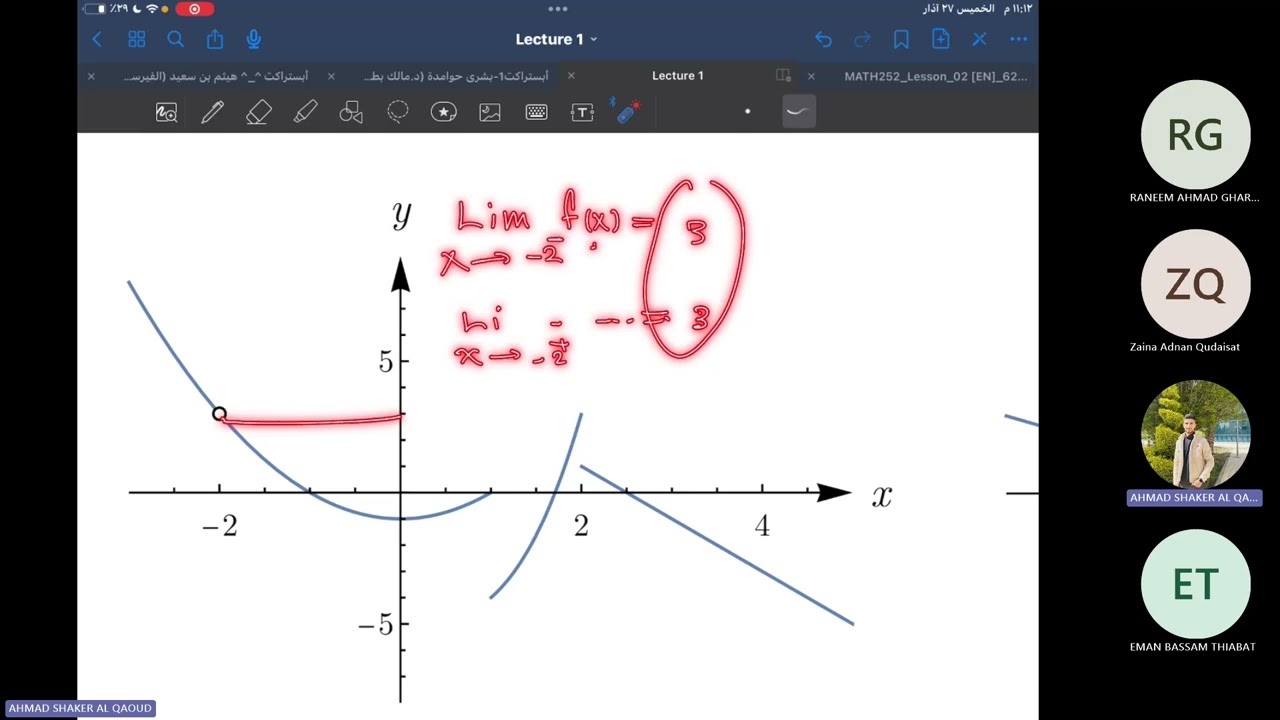Screen dimensions: 1280x720
Task: Open the page thumbnails grid view
Action: coord(137,39)
